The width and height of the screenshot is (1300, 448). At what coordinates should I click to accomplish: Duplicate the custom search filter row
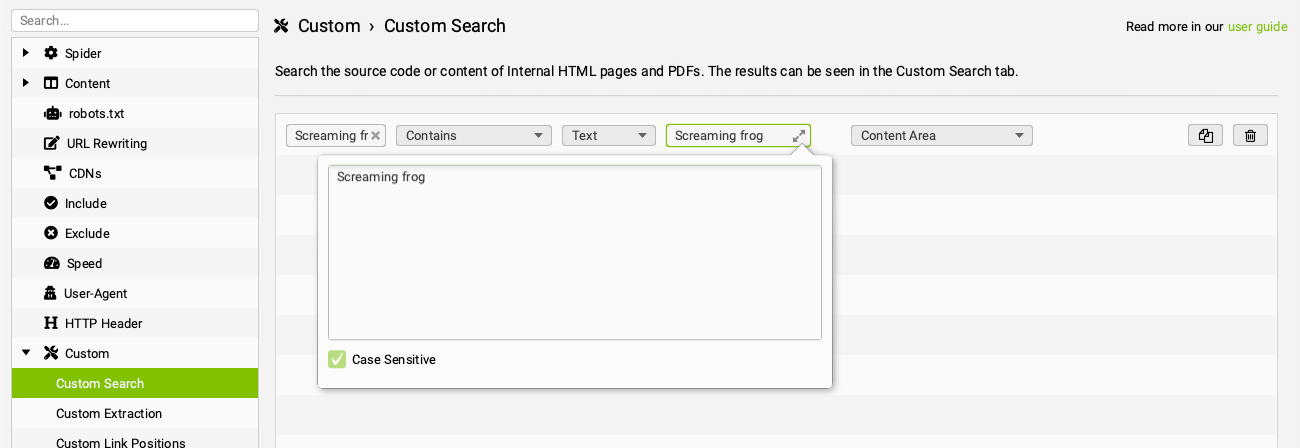point(1205,136)
